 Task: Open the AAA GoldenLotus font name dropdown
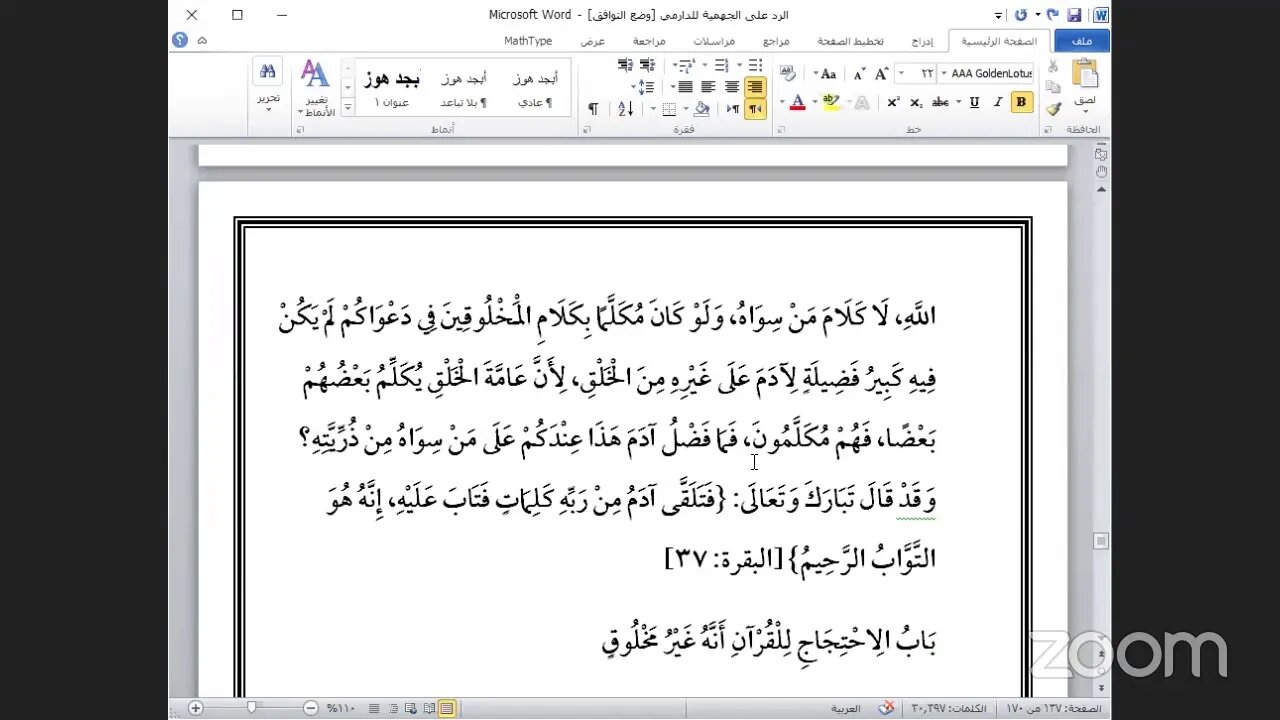pyautogui.click(x=943, y=74)
